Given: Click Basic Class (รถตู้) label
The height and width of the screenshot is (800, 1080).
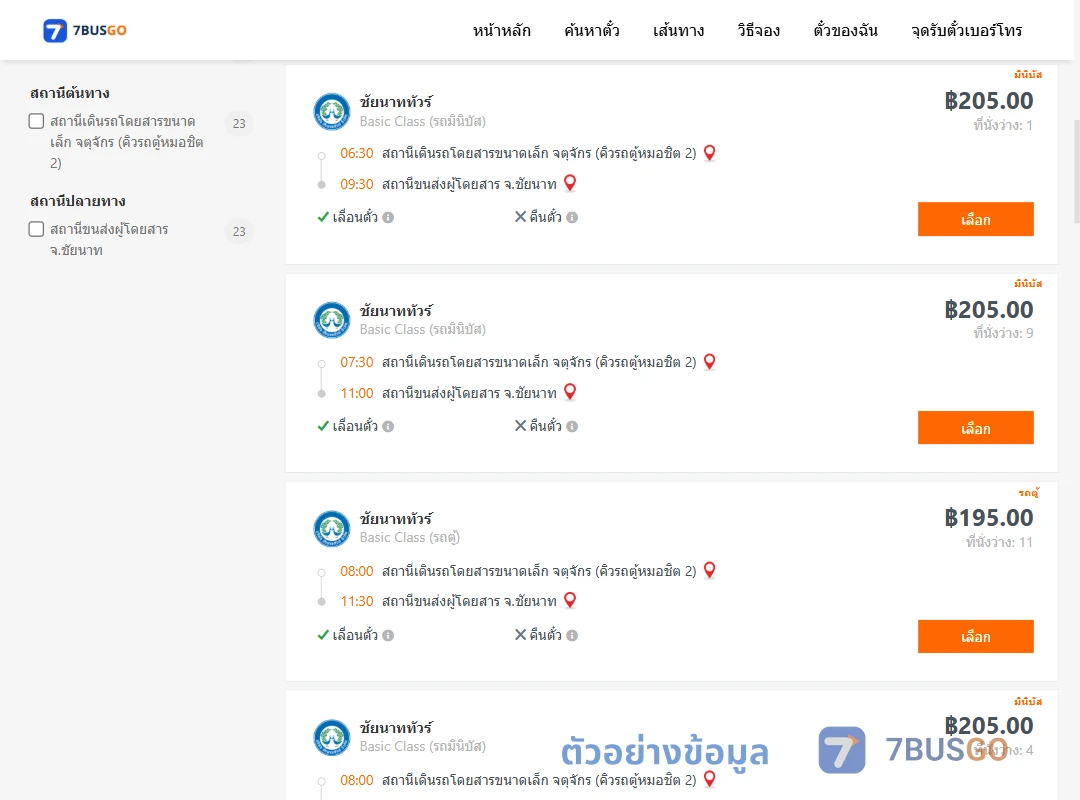Looking at the screenshot, I should [x=410, y=537].
